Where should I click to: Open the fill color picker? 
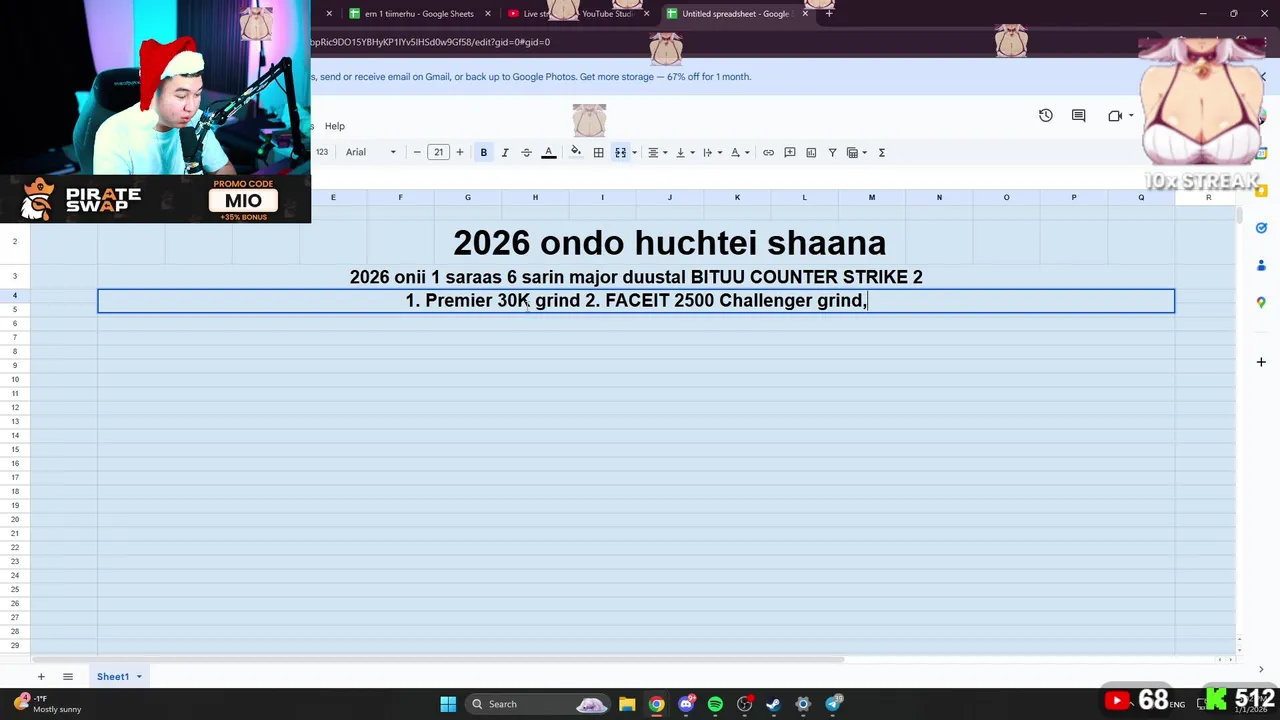pos(575,152)
